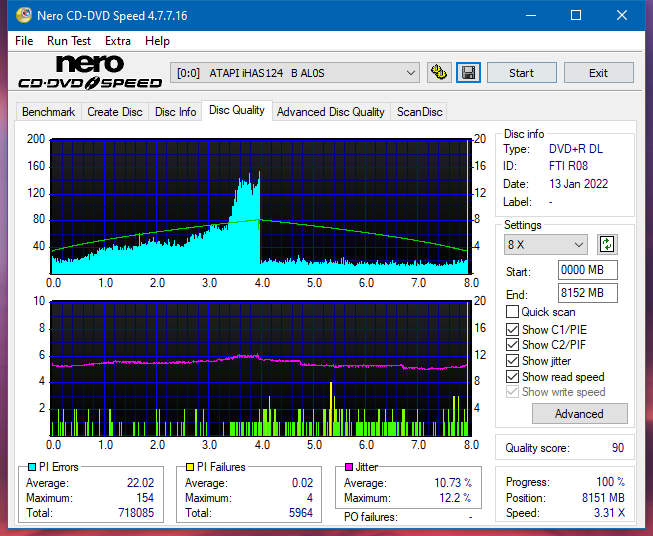Open the Extra menu
The height and width of the screenshot is (536, 653).
[x=118, y=41]
